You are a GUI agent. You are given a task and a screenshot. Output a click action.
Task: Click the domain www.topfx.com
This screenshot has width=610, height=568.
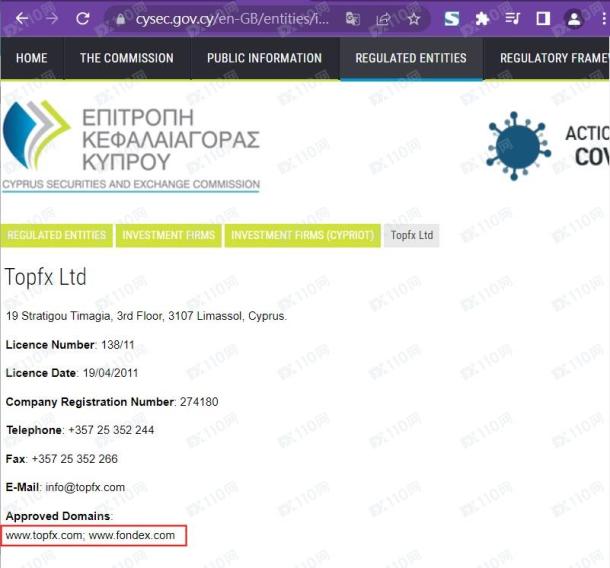click(44, 536)
